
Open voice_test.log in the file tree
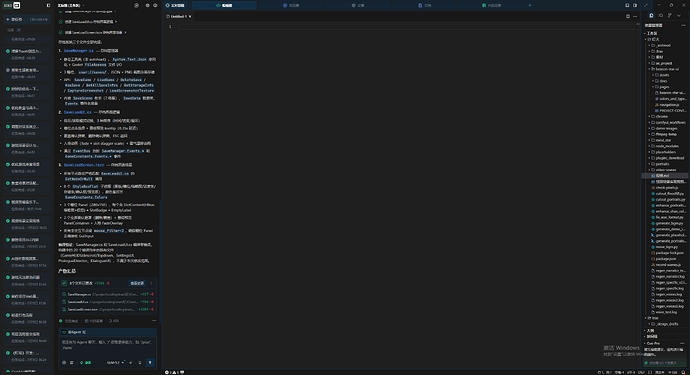click(666, 312)
